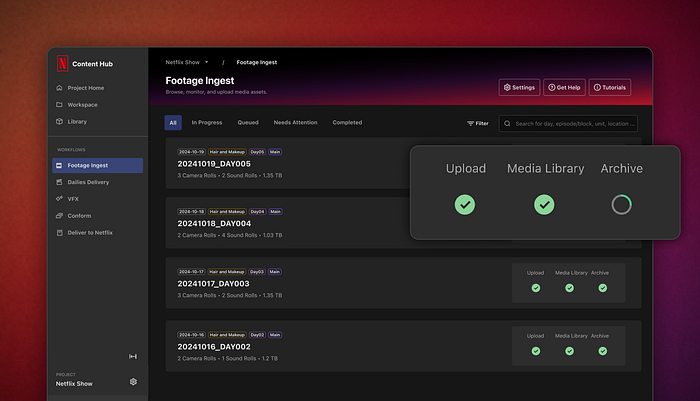Click the Workspace folder icon

[59, 104]
